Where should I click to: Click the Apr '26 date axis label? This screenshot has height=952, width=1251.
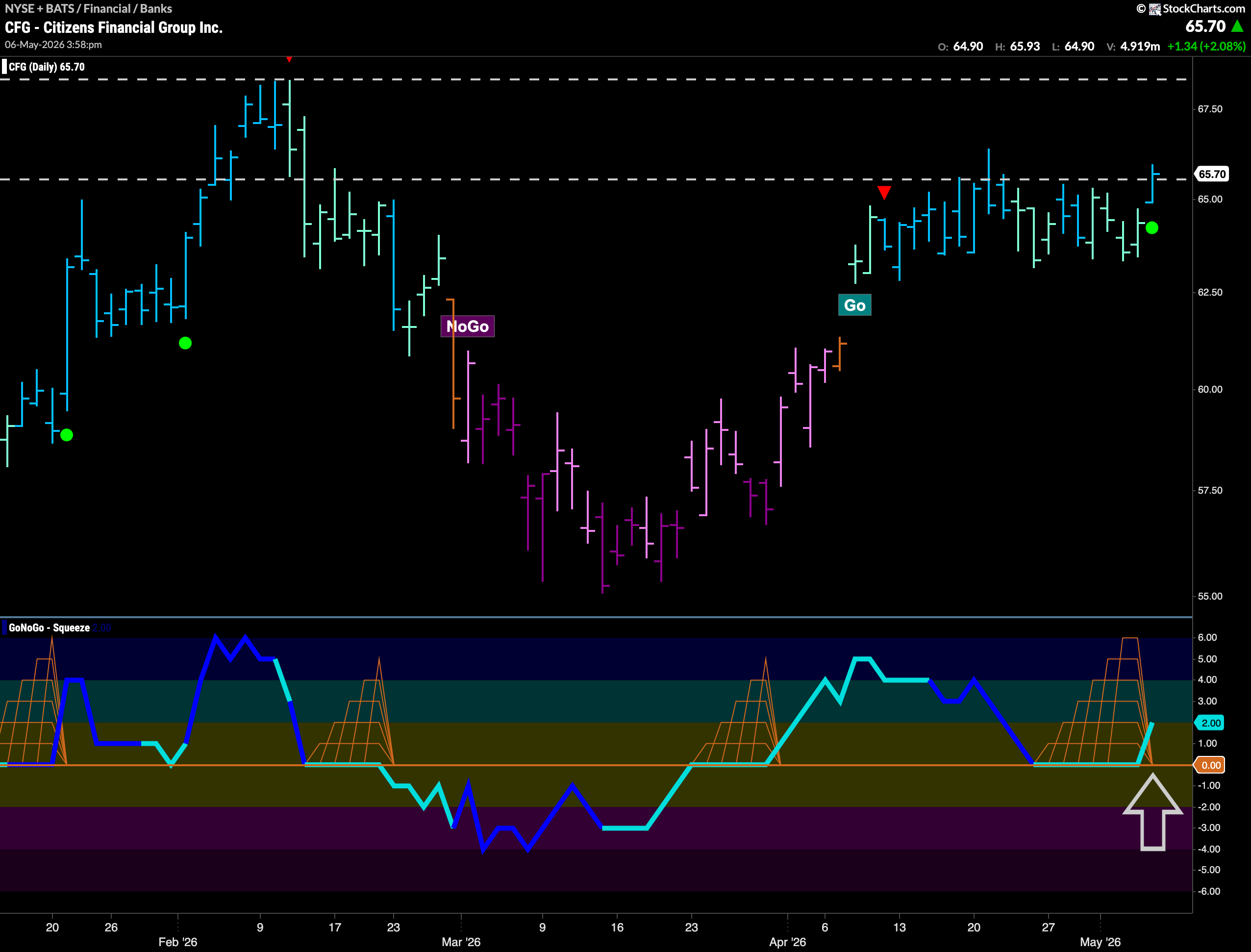(x=788, y=942)
